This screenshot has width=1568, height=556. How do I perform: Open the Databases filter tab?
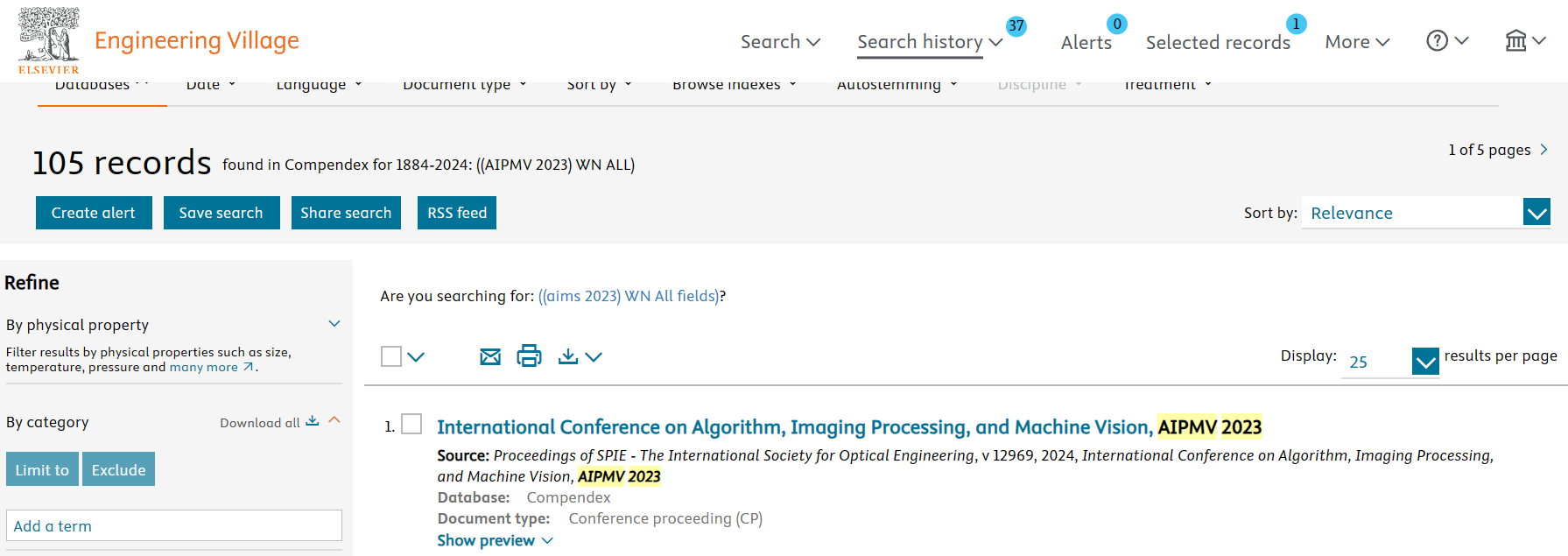tap(102, 85)
